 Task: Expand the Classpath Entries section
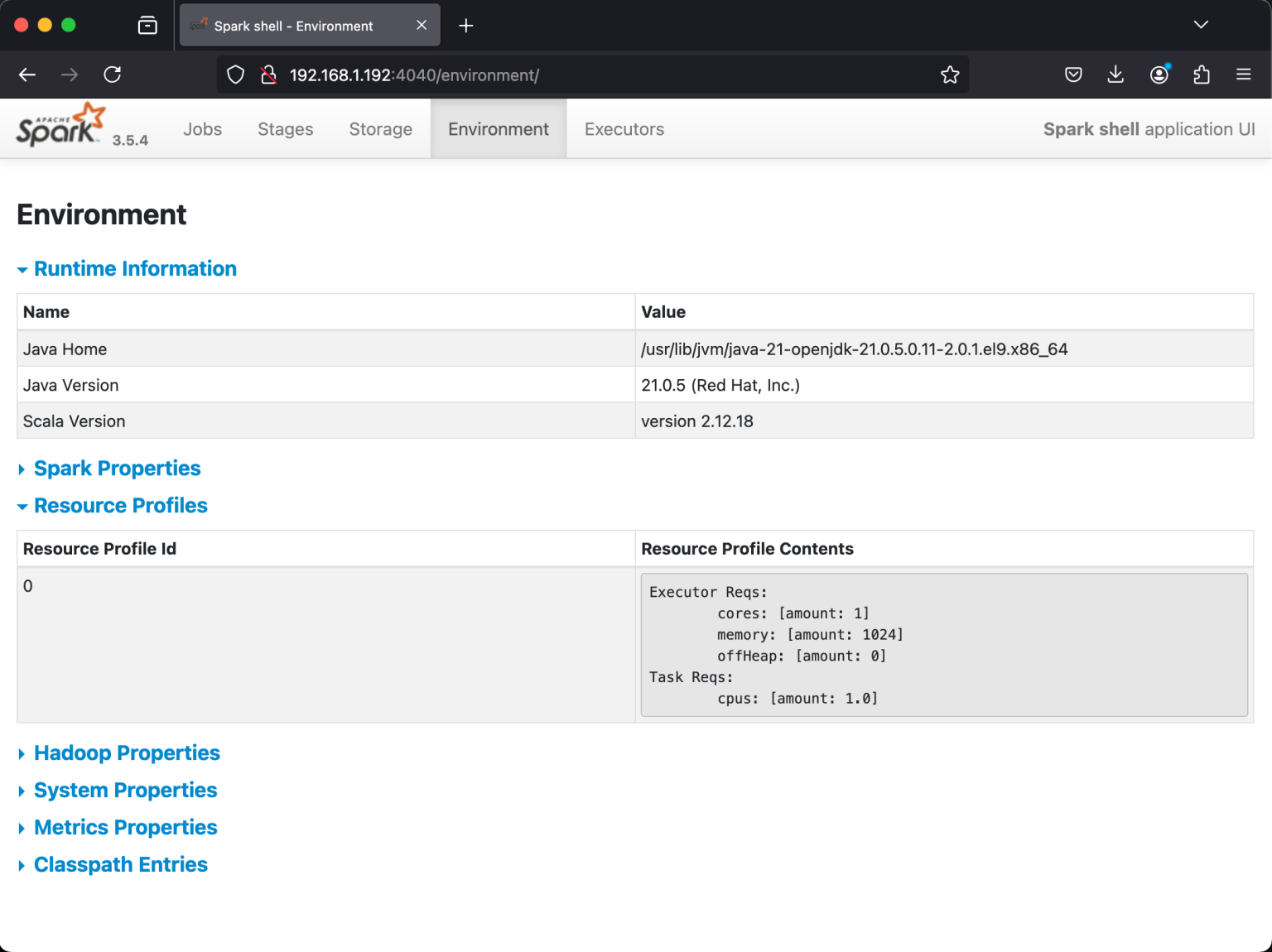click(120, 864)
